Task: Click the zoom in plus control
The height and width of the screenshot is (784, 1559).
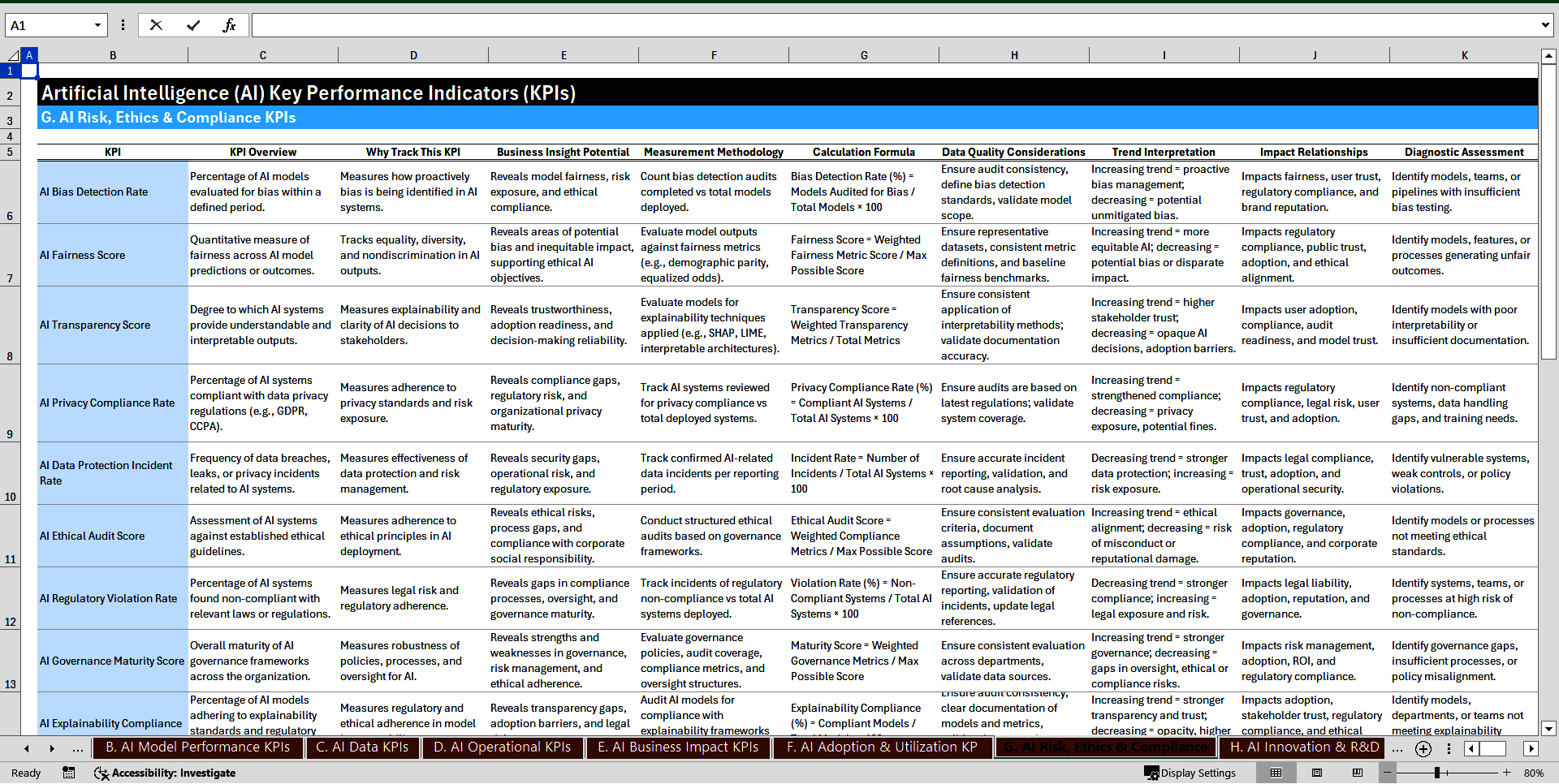Action: click(1506, 773)
